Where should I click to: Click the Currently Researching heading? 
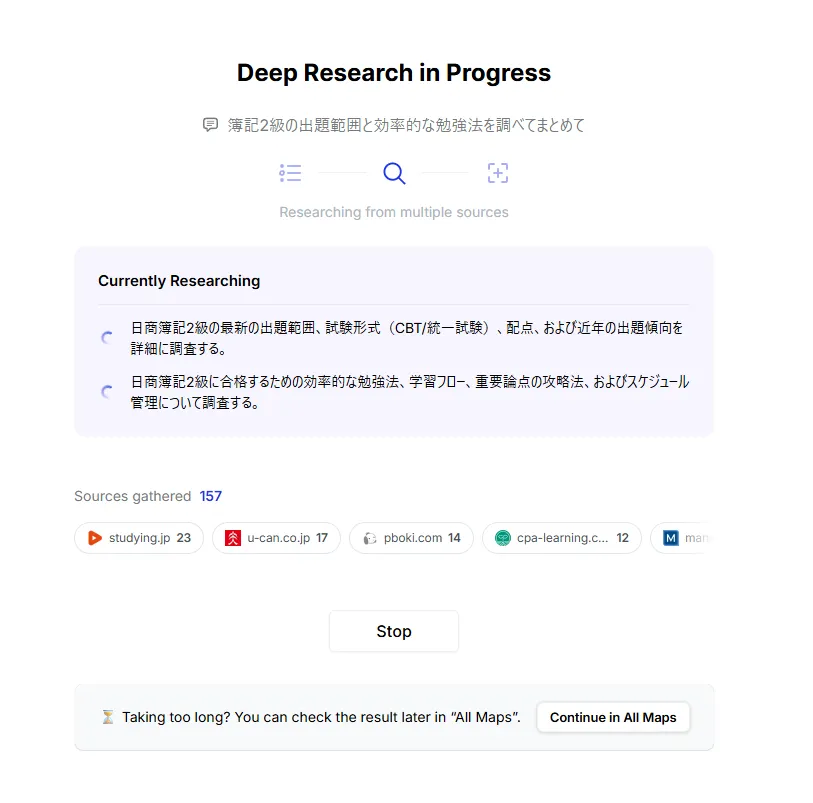179,281
